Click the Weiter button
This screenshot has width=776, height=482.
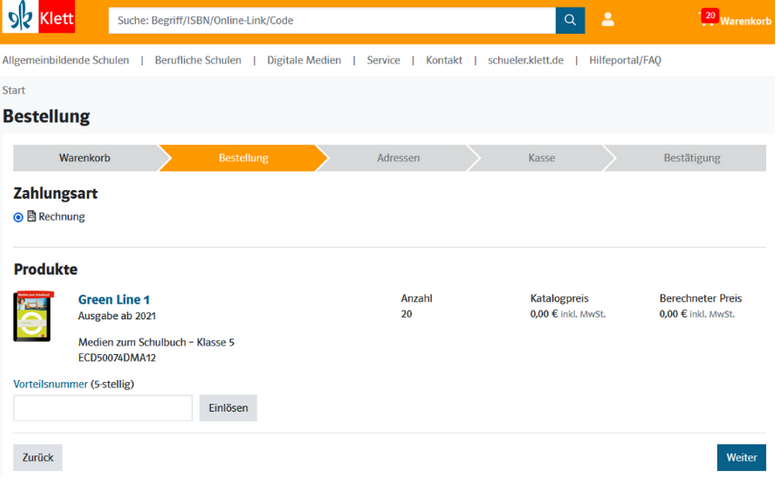(741, 457)
